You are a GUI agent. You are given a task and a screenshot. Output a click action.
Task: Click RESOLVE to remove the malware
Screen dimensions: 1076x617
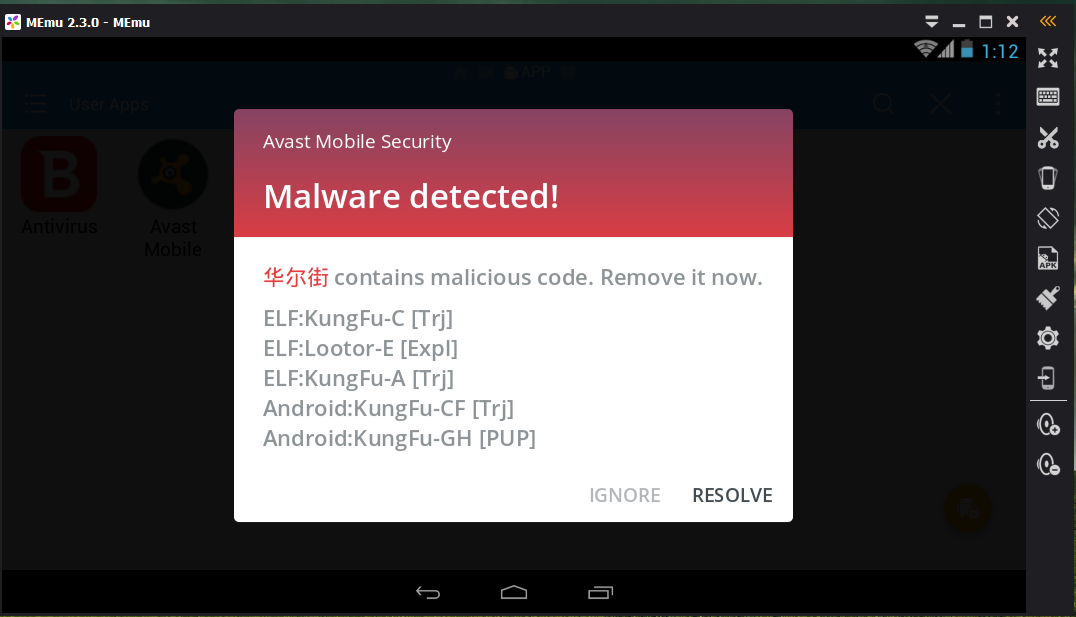[x=732, y=495]
